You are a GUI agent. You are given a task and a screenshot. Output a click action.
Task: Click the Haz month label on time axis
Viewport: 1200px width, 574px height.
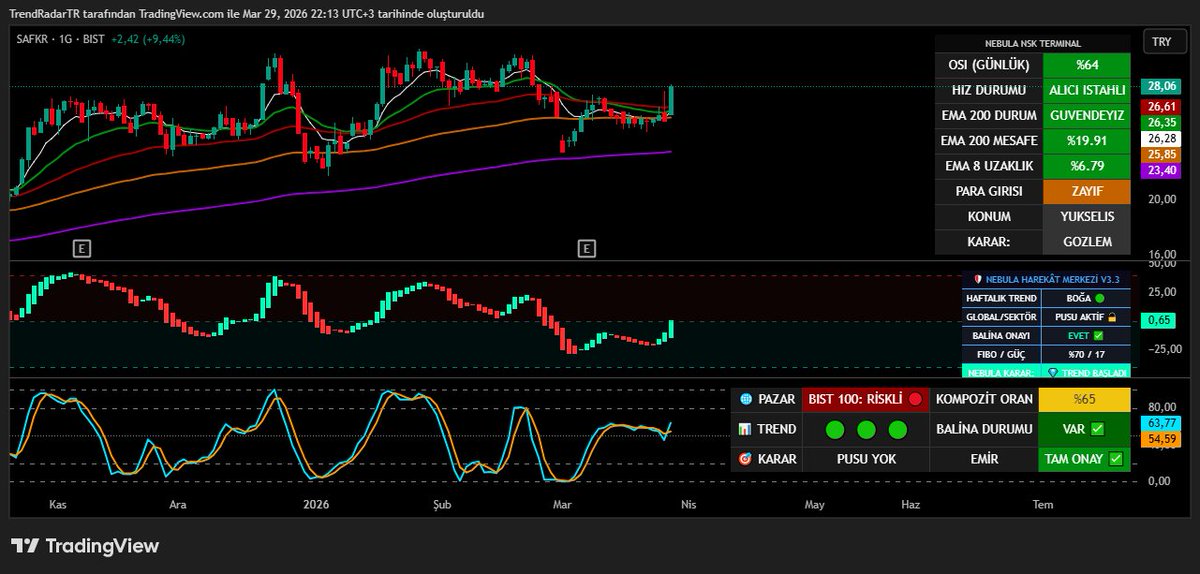[910, 505]
